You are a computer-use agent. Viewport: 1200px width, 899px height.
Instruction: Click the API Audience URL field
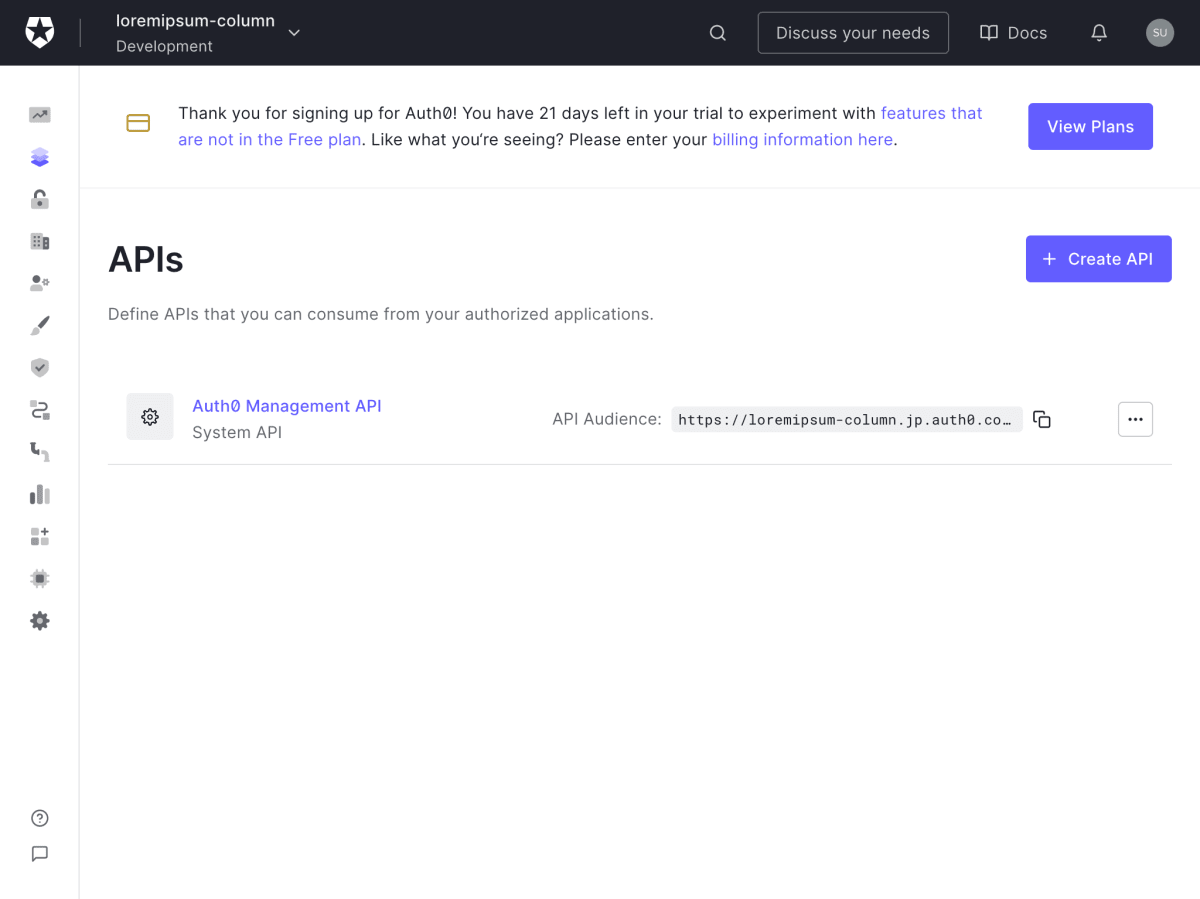pyautogui.click(x=847, y=420)
